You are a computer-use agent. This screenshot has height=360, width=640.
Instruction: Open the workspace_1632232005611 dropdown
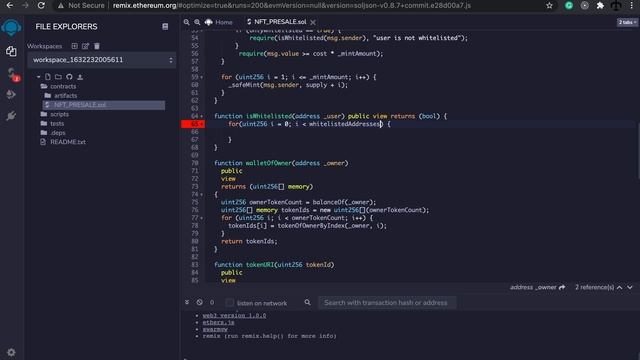[102, 60]
